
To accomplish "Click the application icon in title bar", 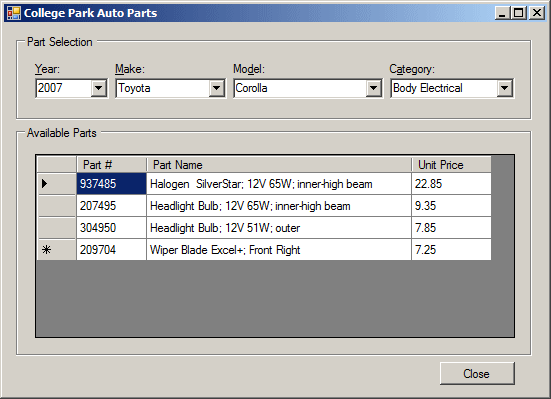I will (x=14, y=13).
